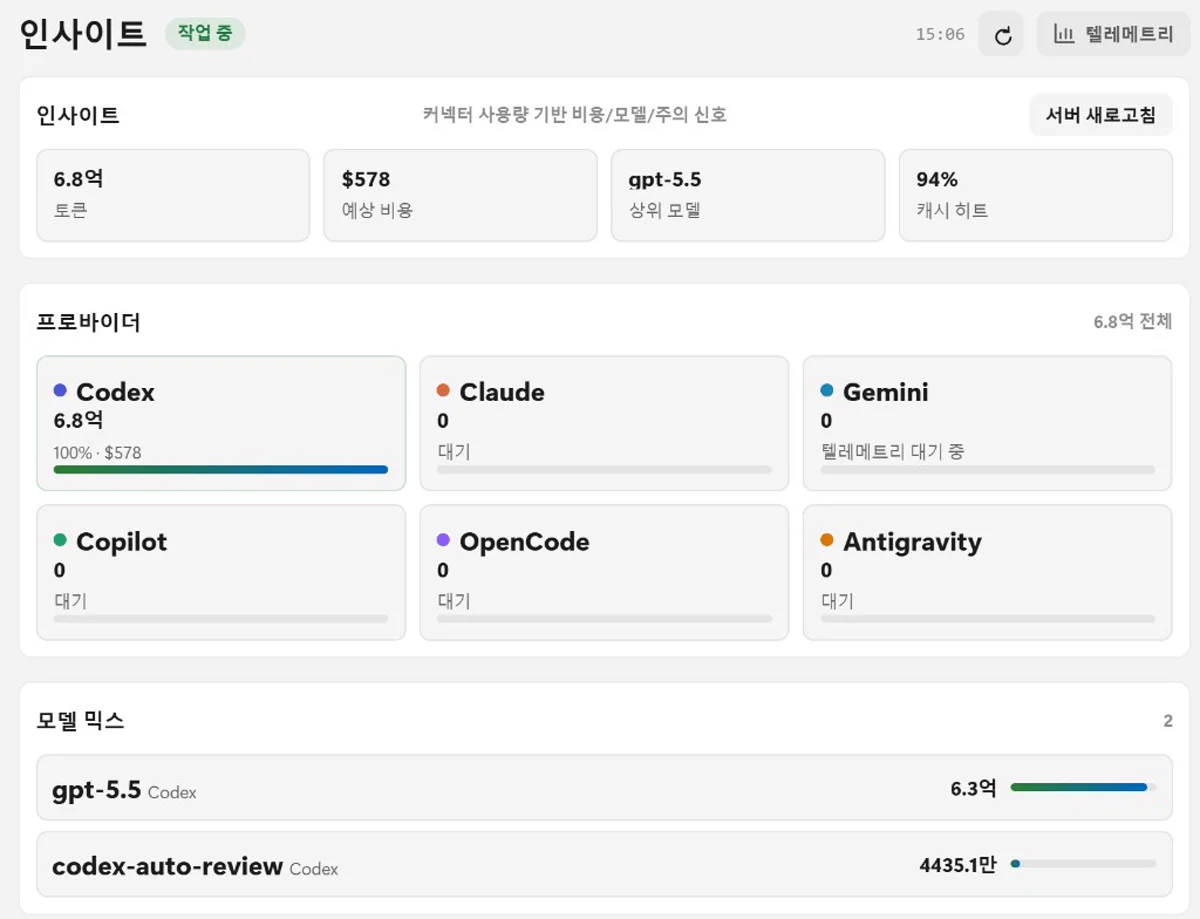Click the Codex usage progress bar
Image resolution: width=1200 pixels, height=919 pixels.
pos(221,469)
